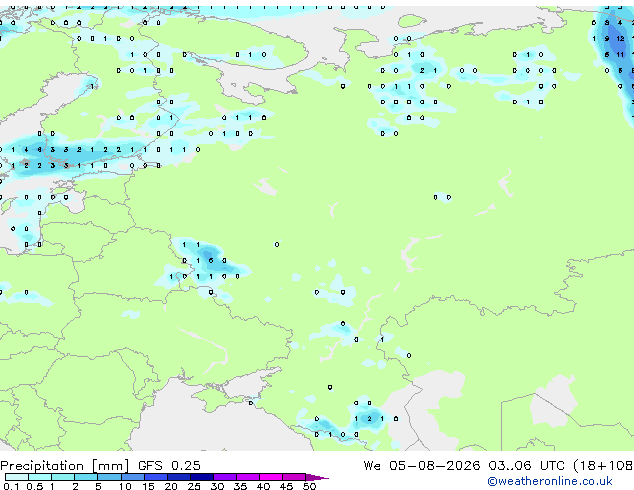Click the '11' precipitation value on the map

click(x=620, y=54)
